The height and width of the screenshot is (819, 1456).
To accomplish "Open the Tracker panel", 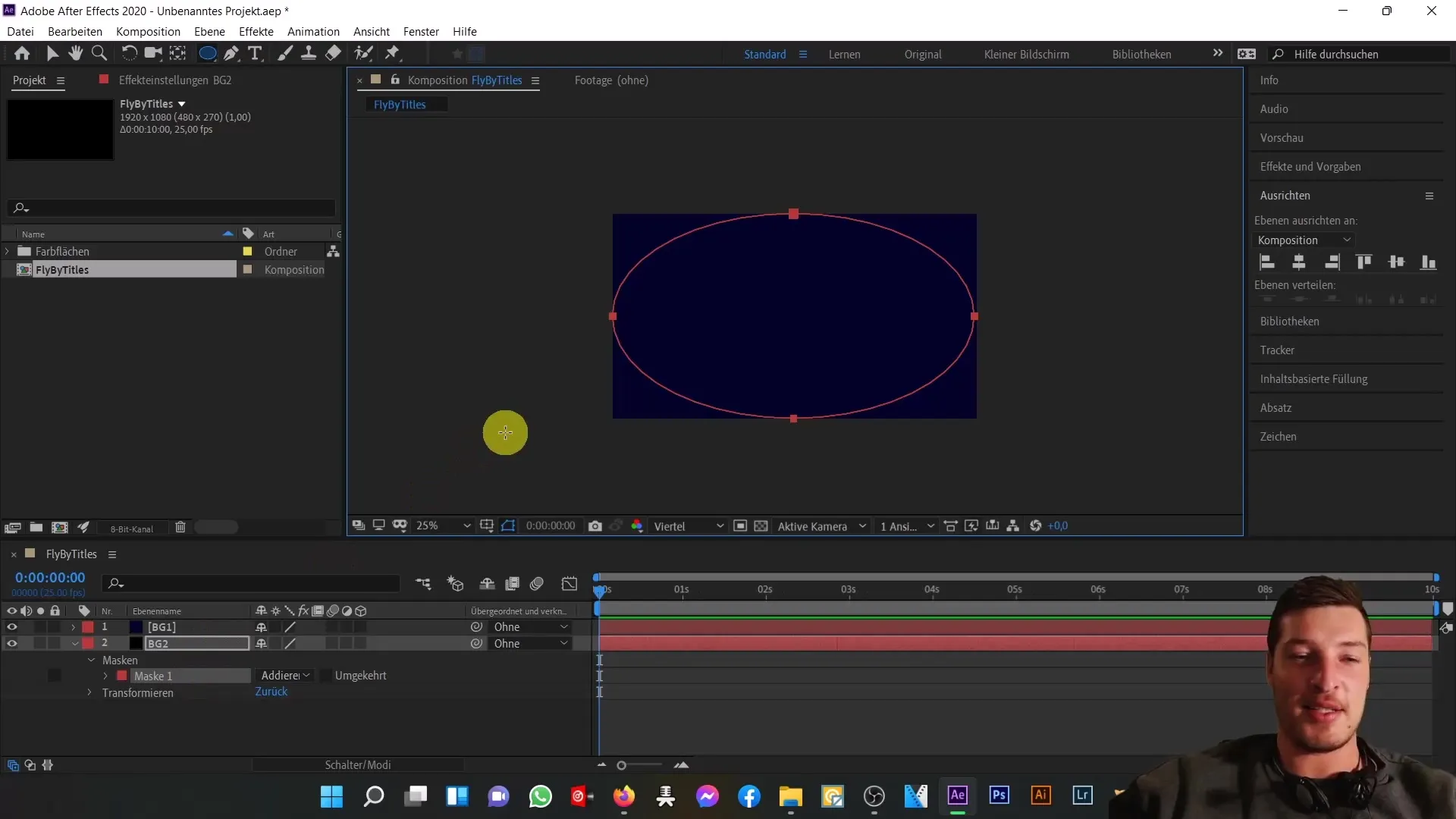I will [x=1277, y=350].
